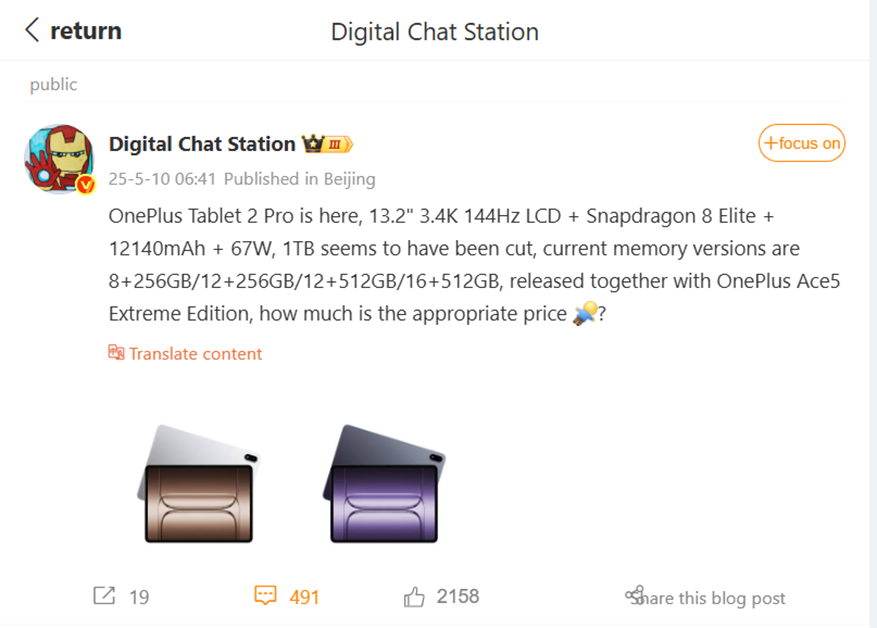Click Share this blog post text

click(714, 598)
